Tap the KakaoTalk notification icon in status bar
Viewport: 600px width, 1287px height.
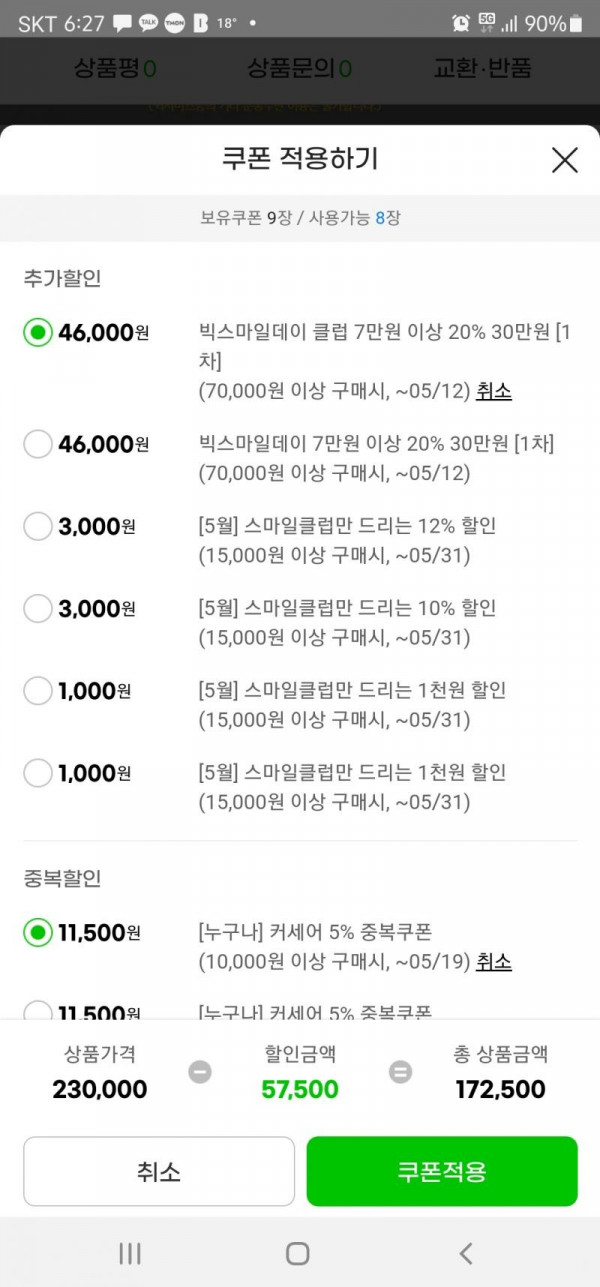click(149, 23)
